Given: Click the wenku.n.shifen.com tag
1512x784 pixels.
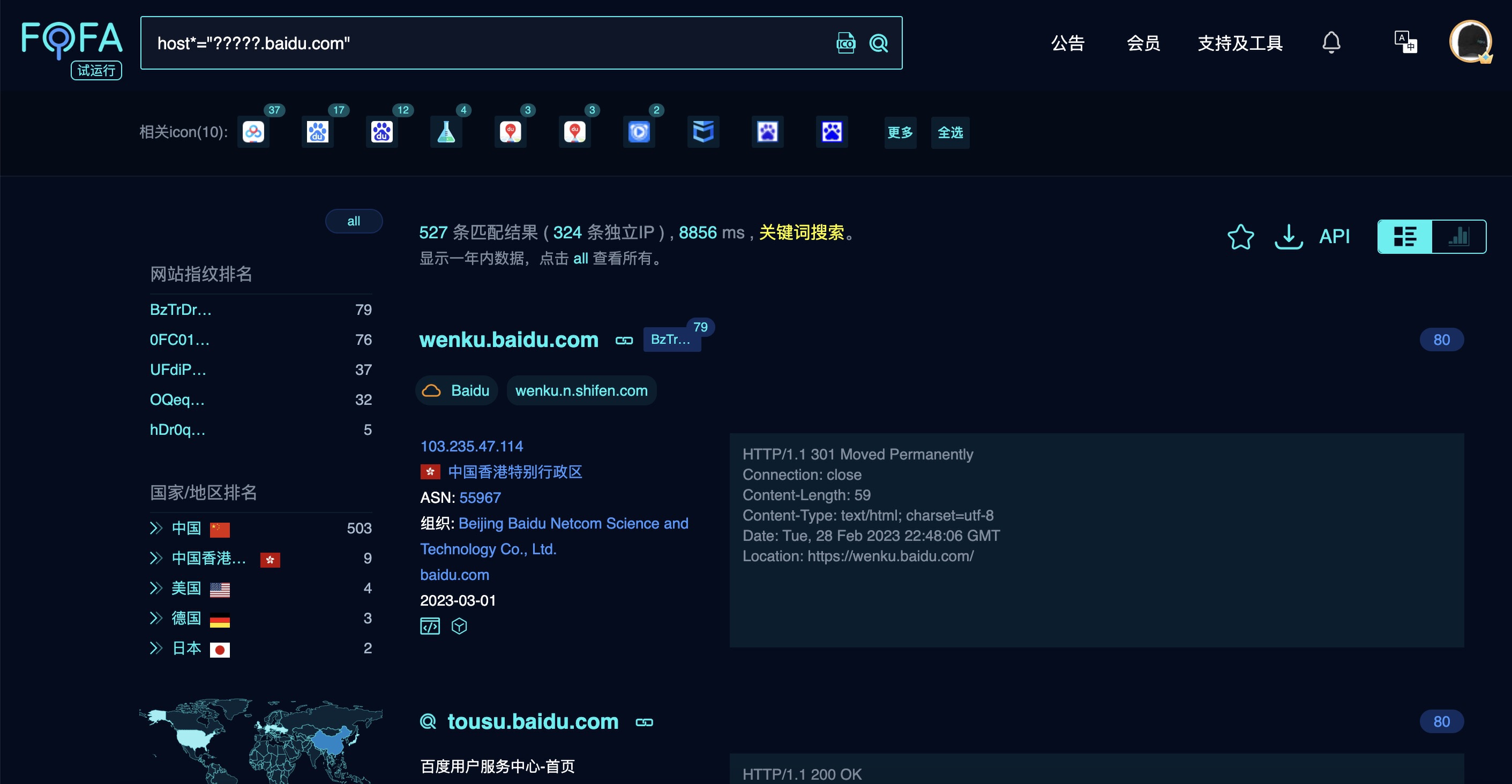Looking at the screenshot, I should [x=581, y=390].
